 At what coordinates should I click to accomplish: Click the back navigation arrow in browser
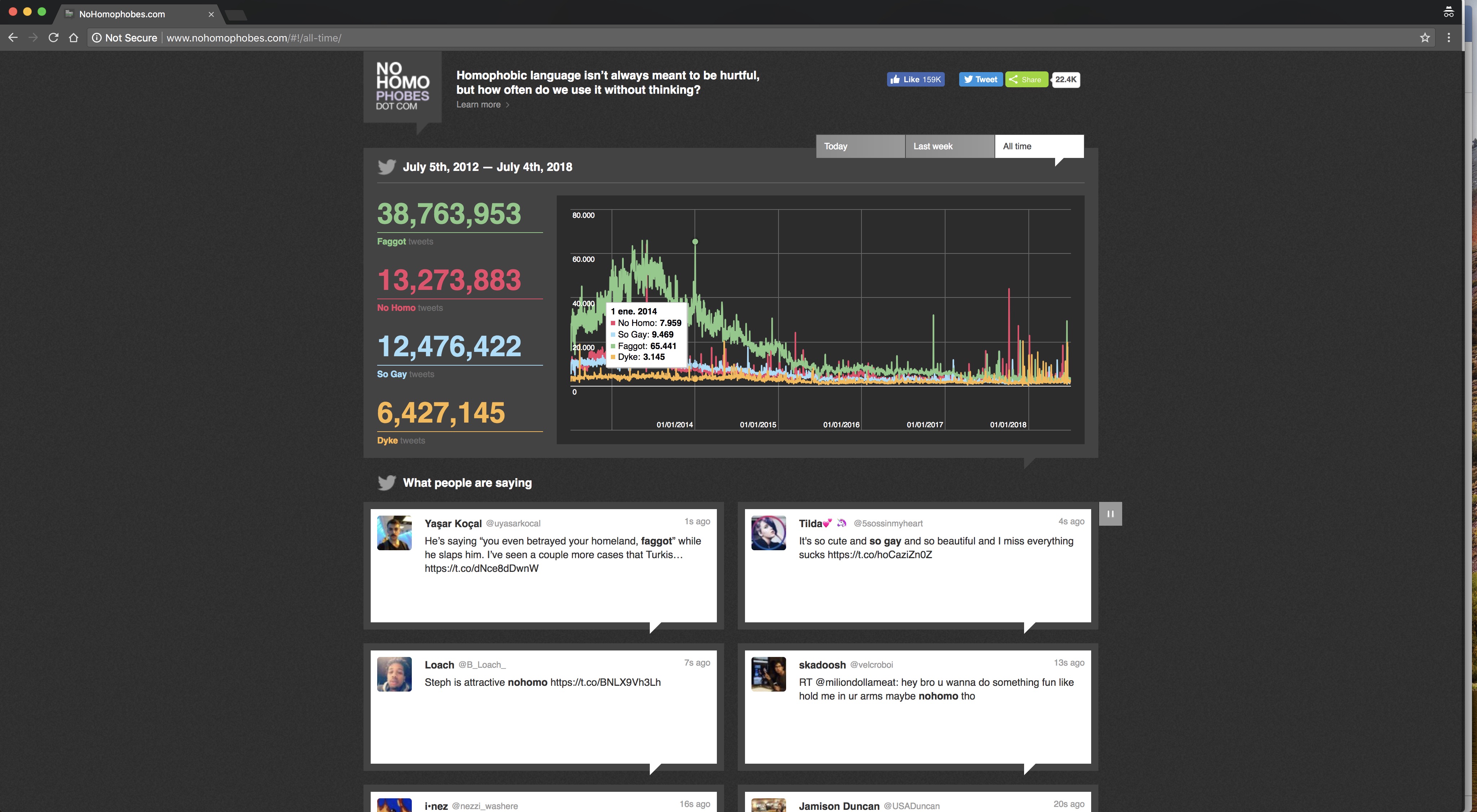pos(13,37)
